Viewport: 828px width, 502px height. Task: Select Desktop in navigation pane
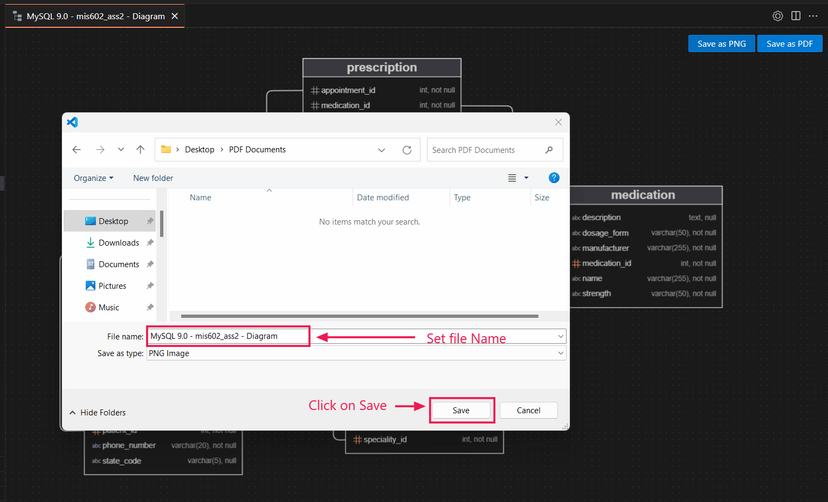pyautogui.click(x=111, y=221)
